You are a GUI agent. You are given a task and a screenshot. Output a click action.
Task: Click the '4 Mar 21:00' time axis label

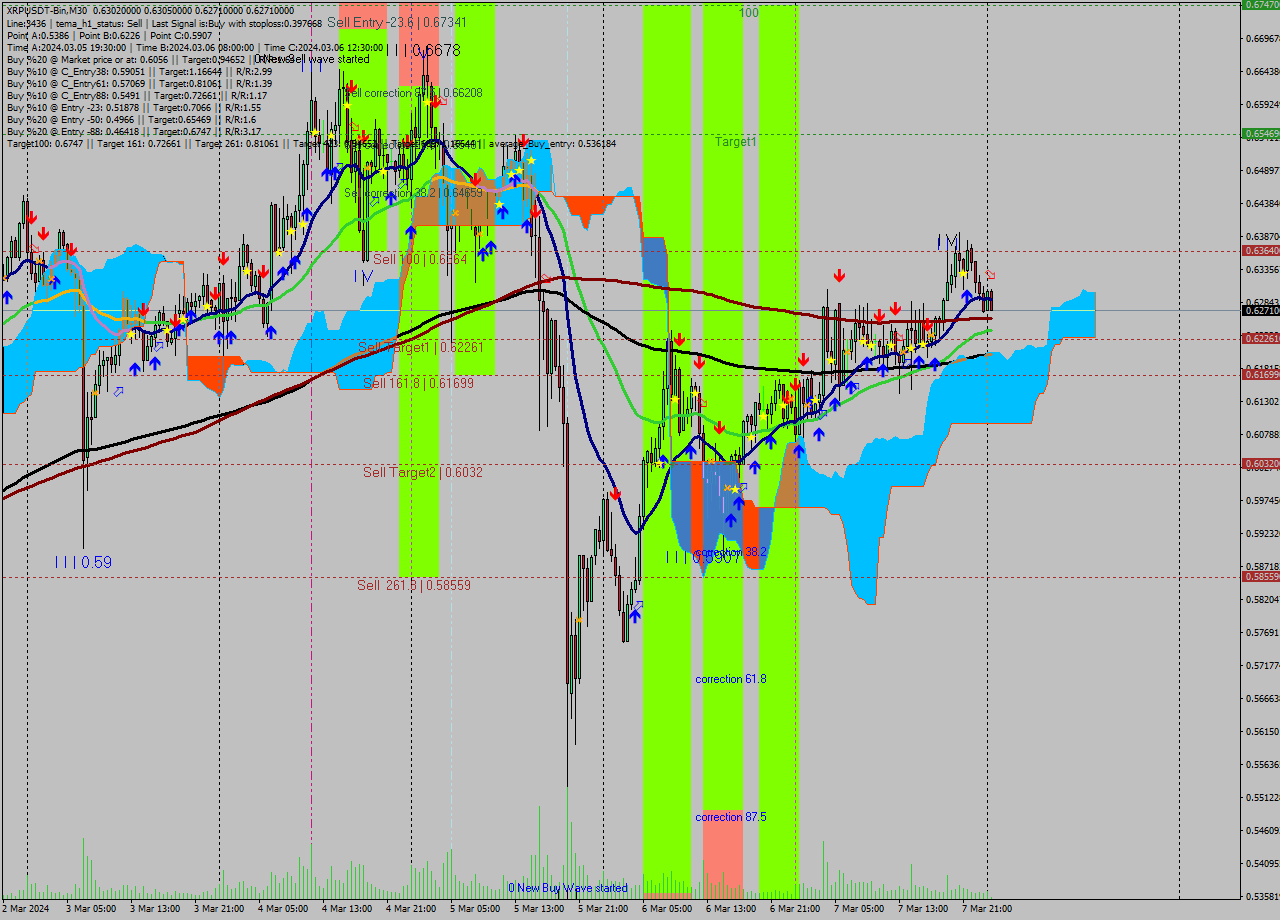(x=411, y=909)
